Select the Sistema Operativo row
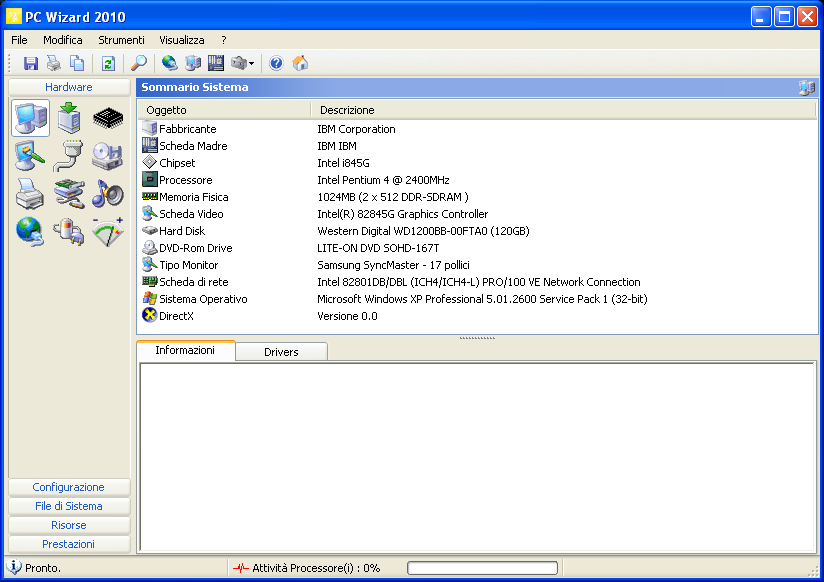Screen dimensions: 824x582 point(478,299)
